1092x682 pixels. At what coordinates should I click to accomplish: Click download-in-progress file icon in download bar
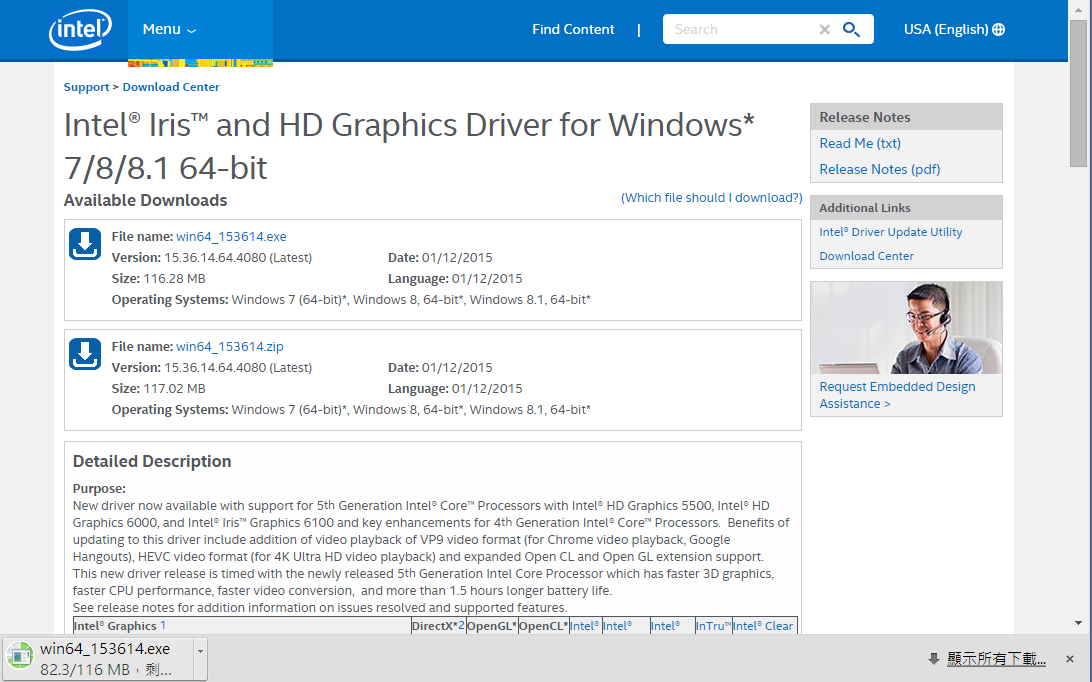tap(20, 657)
